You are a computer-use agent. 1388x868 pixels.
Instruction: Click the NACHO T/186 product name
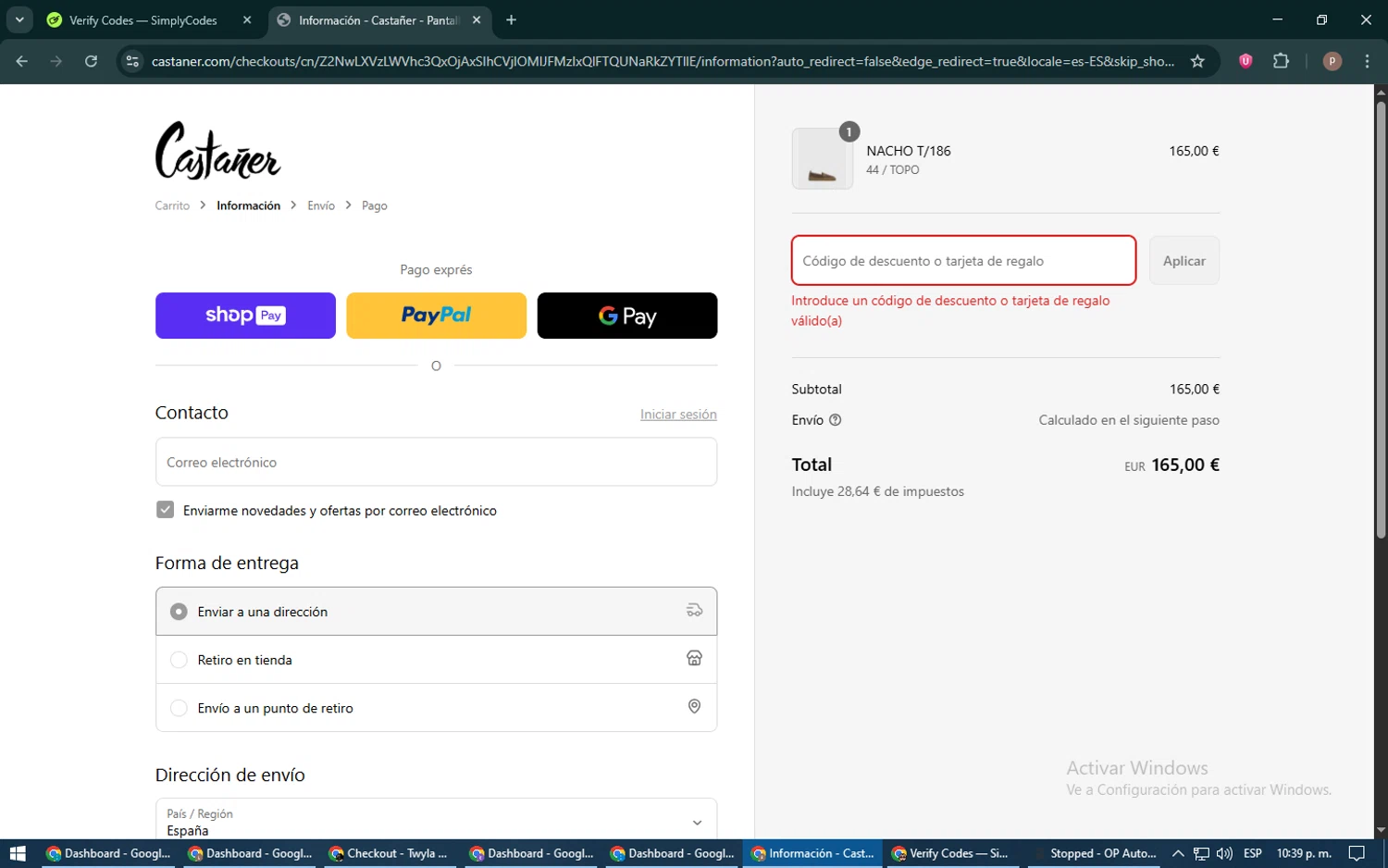(x=909, y=151)
